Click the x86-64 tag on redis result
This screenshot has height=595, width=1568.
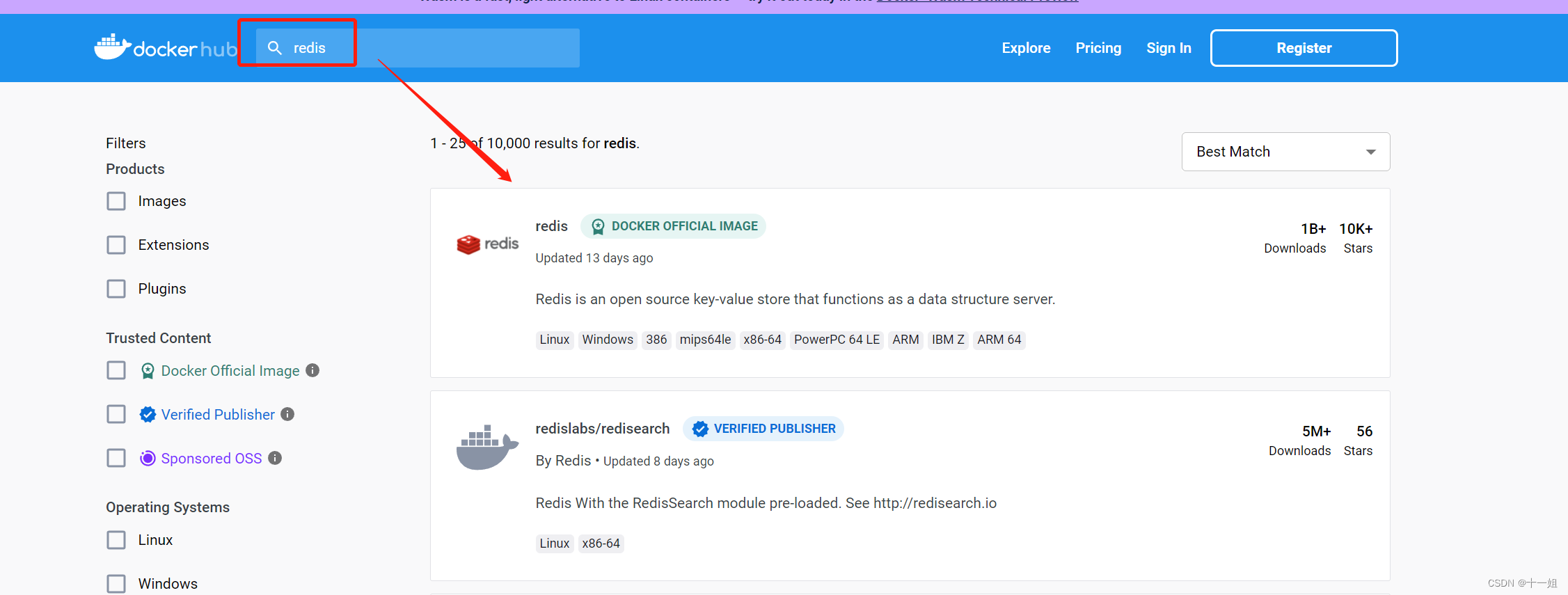pos(762,340)
